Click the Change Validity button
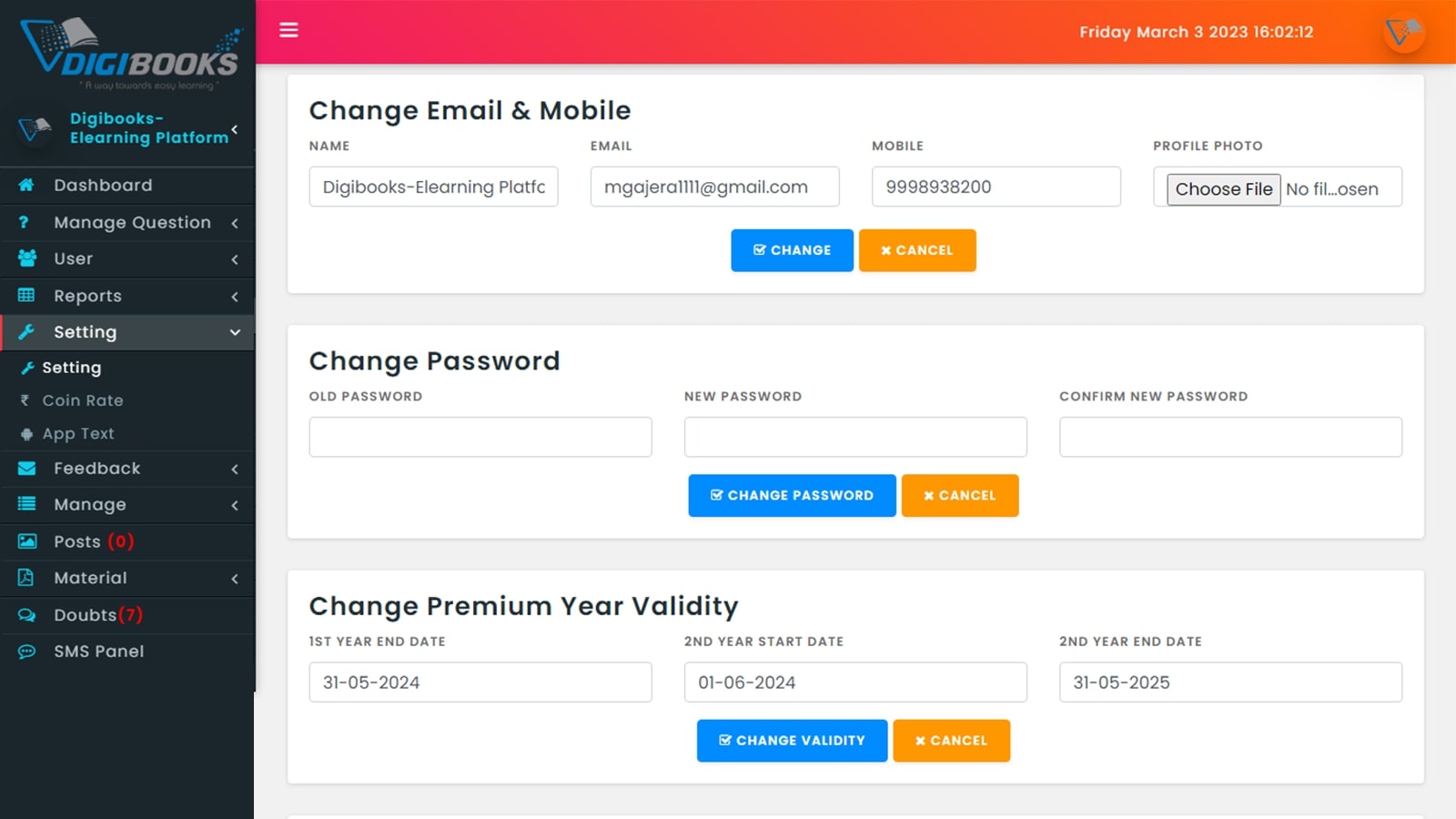The height and width of the screenshot is (819, 1456). pos(792,741)
